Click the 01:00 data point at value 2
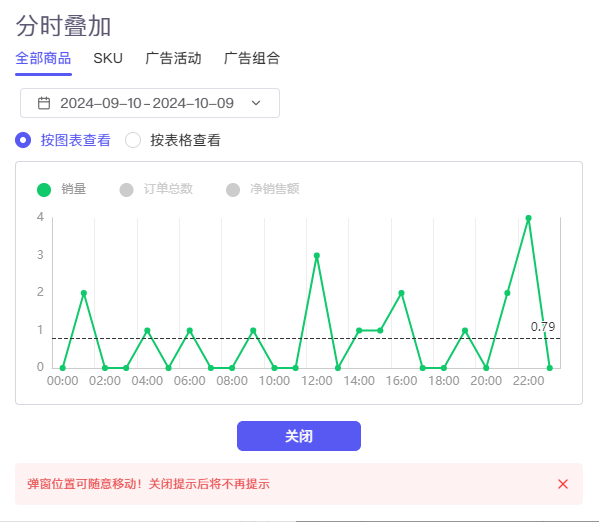The width and height of the screenshot is (599, 522). (x=84, y=293)
